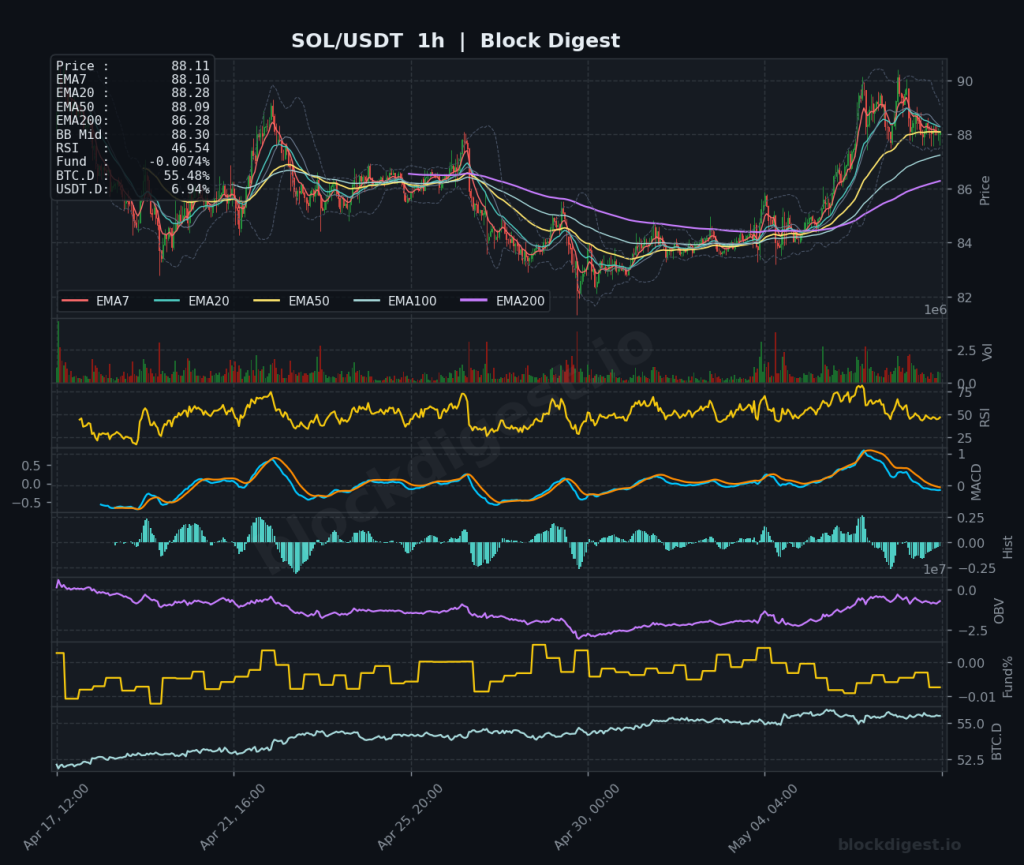This screenshot has height=865, width=1024.
Task: Click the 55.0 BTC.D axis tick
Action: [971, 724]
